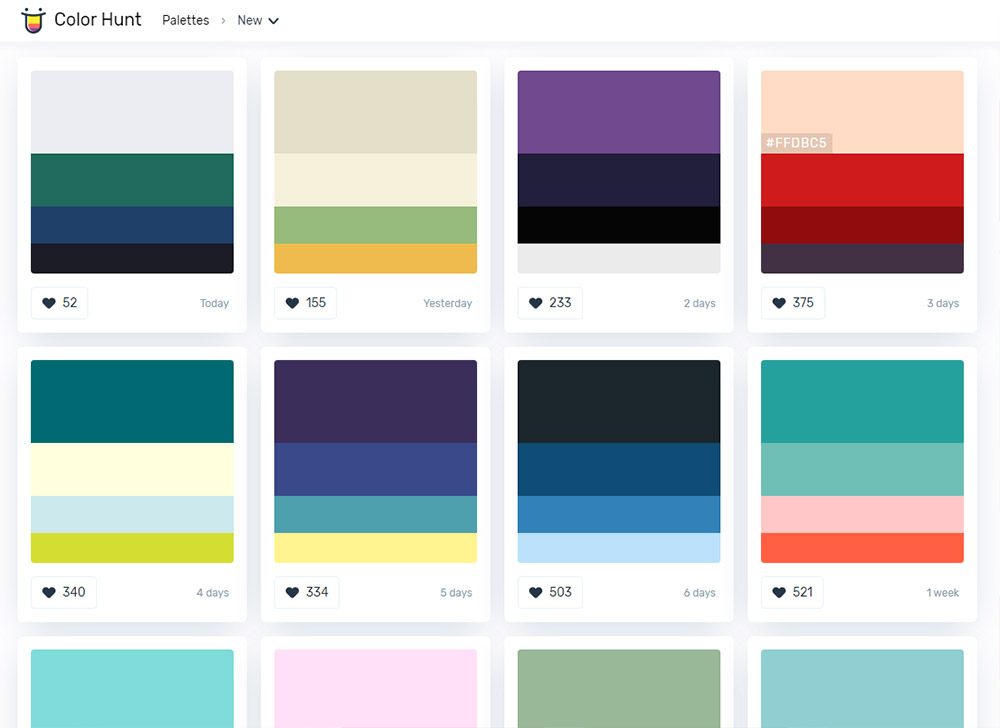This screenshot has width=1000, height=728.
Task: Select the dark purple swatch in 334 palette
Action: click(x=376, y=402)
